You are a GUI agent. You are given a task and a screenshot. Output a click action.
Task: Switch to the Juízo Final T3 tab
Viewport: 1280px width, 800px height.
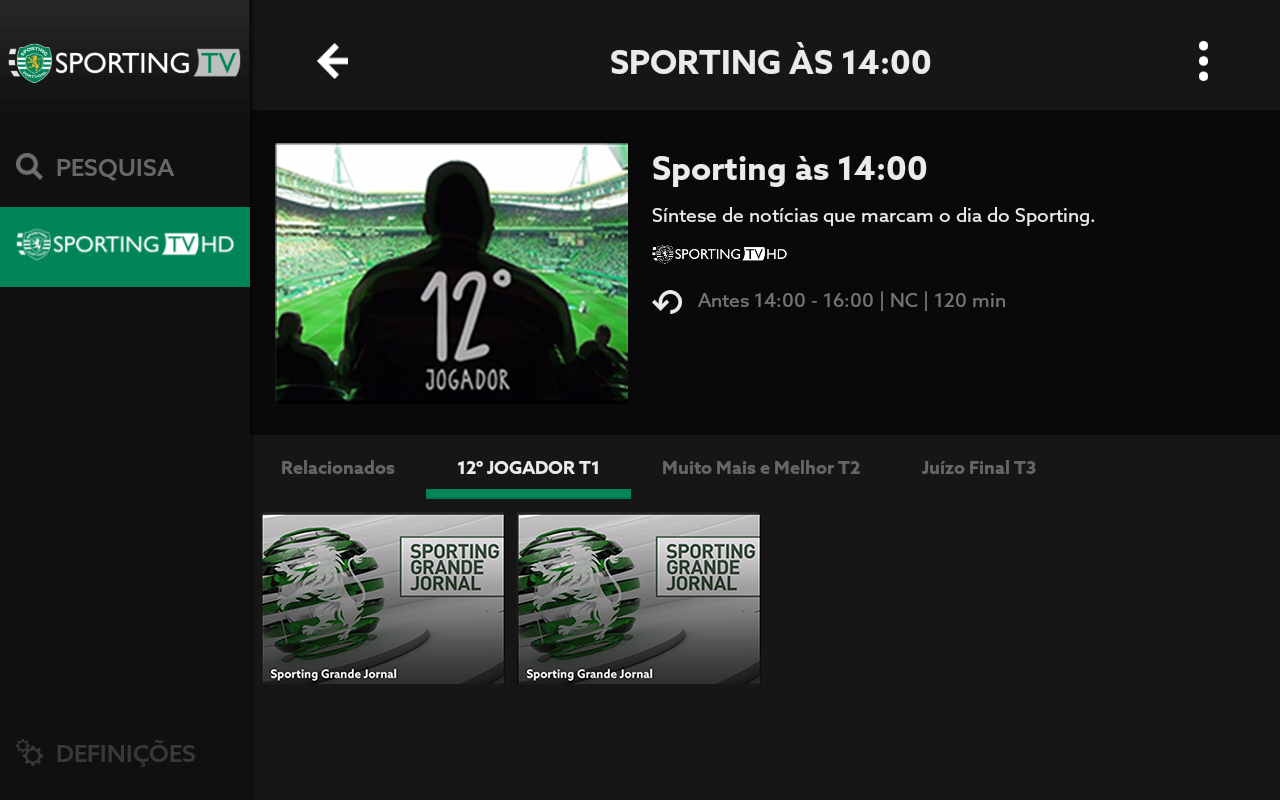tap(979, 468)
